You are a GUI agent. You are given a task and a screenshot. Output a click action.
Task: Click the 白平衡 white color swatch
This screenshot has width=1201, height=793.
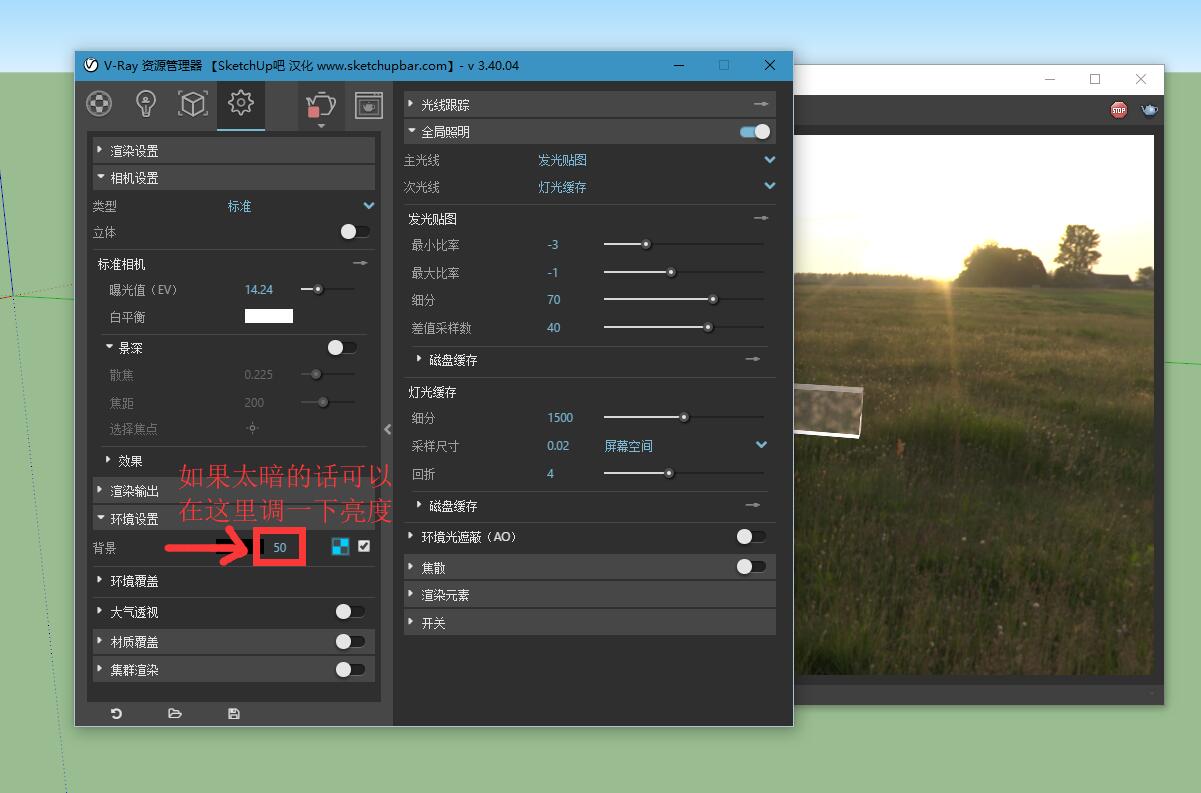[269, 317]
